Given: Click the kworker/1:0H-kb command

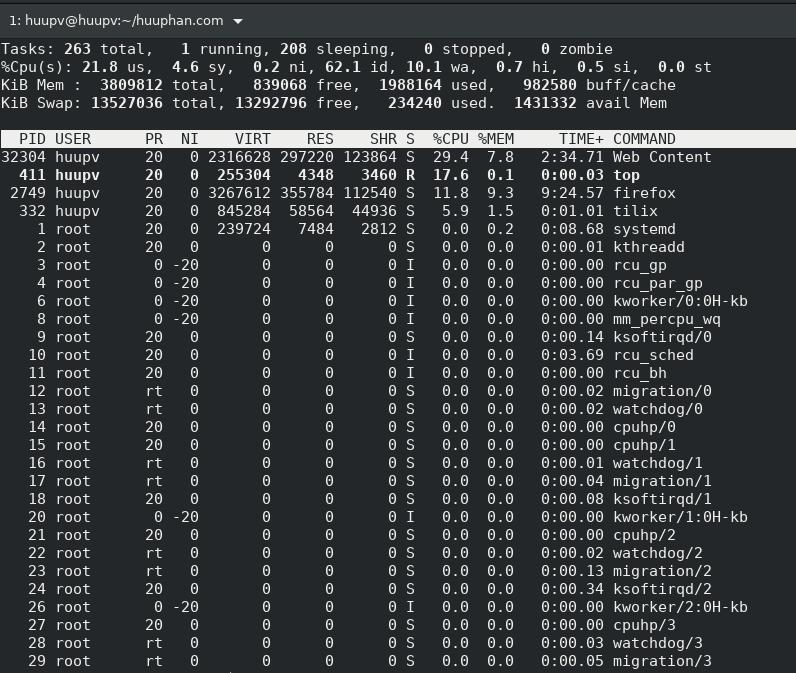Looking at the screenshot, I should click(680, 518).
